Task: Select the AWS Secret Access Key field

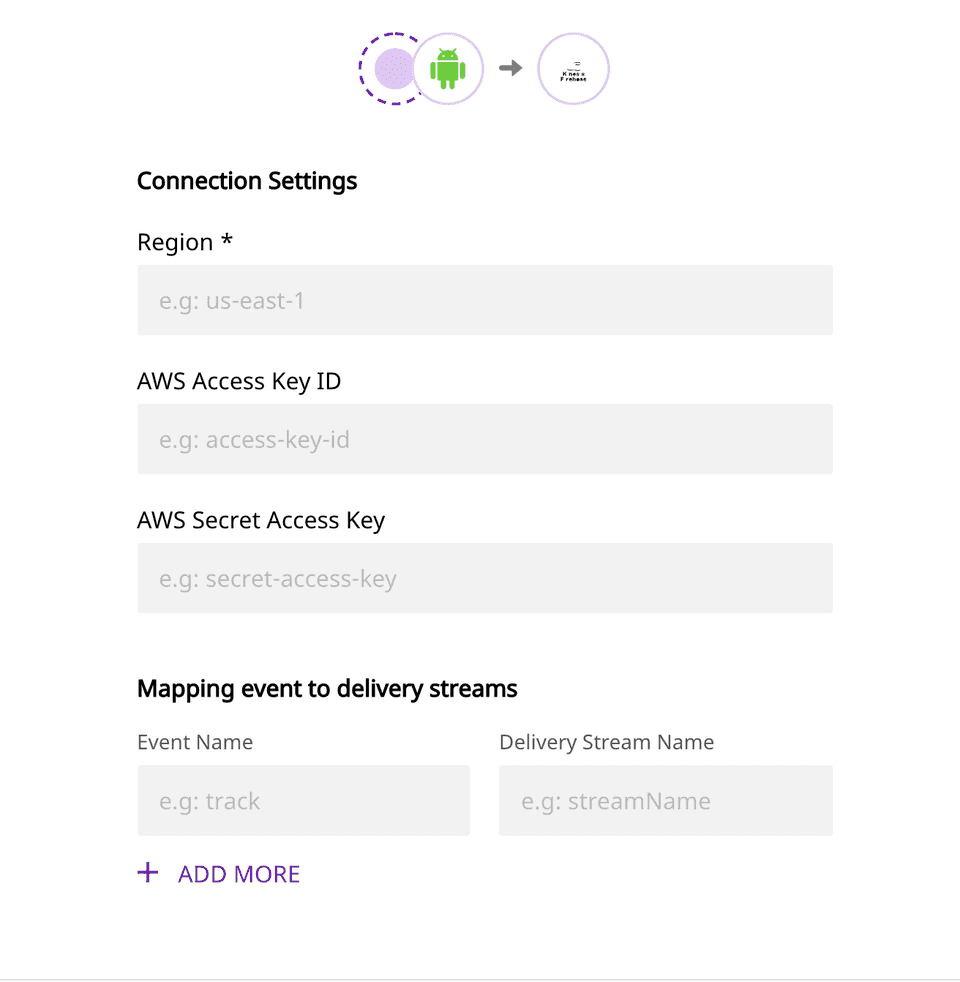Action: pyautogui.click(x=485, y=578)
